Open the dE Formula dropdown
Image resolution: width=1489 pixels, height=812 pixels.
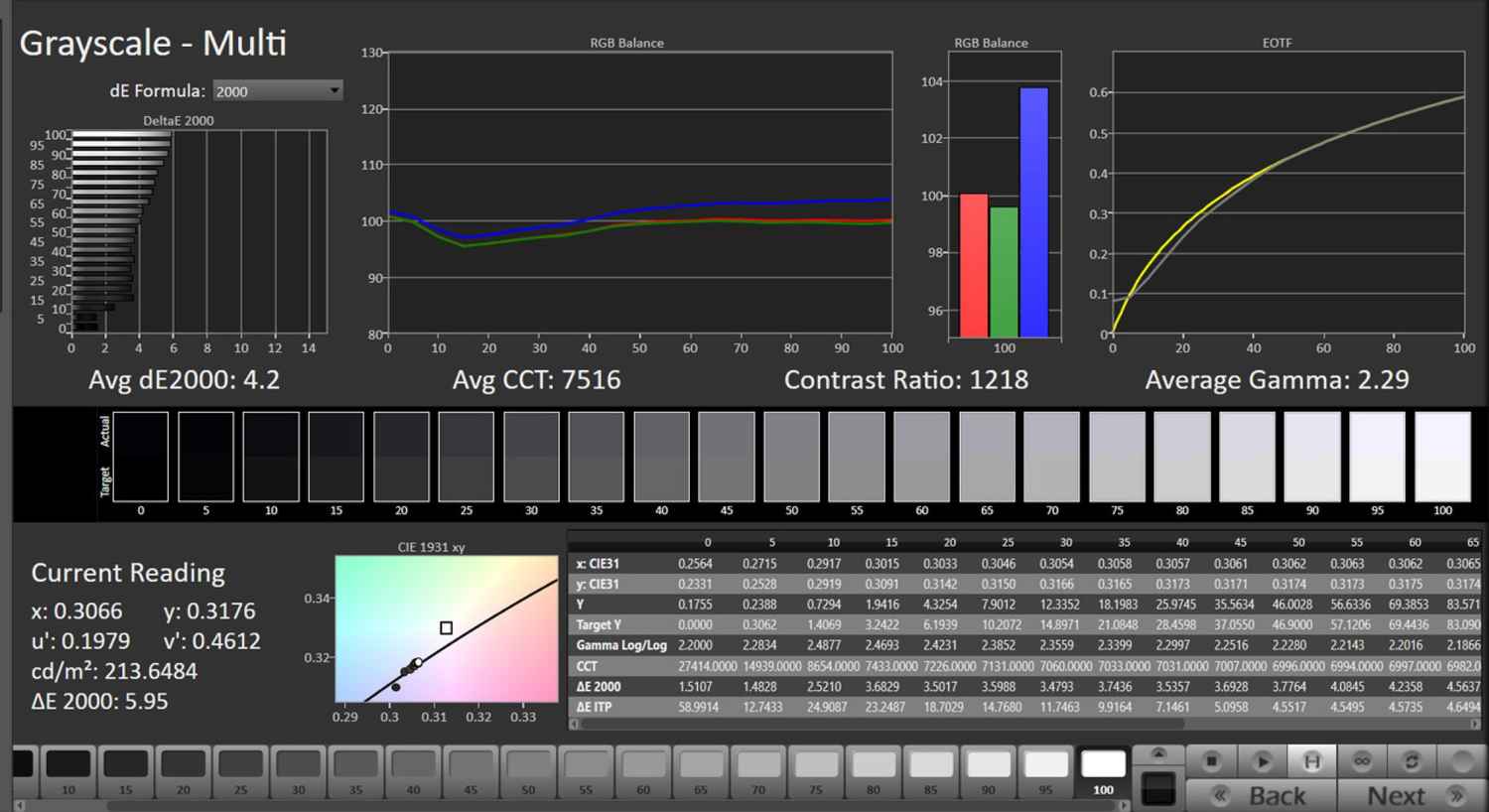[x=277, y=90]
